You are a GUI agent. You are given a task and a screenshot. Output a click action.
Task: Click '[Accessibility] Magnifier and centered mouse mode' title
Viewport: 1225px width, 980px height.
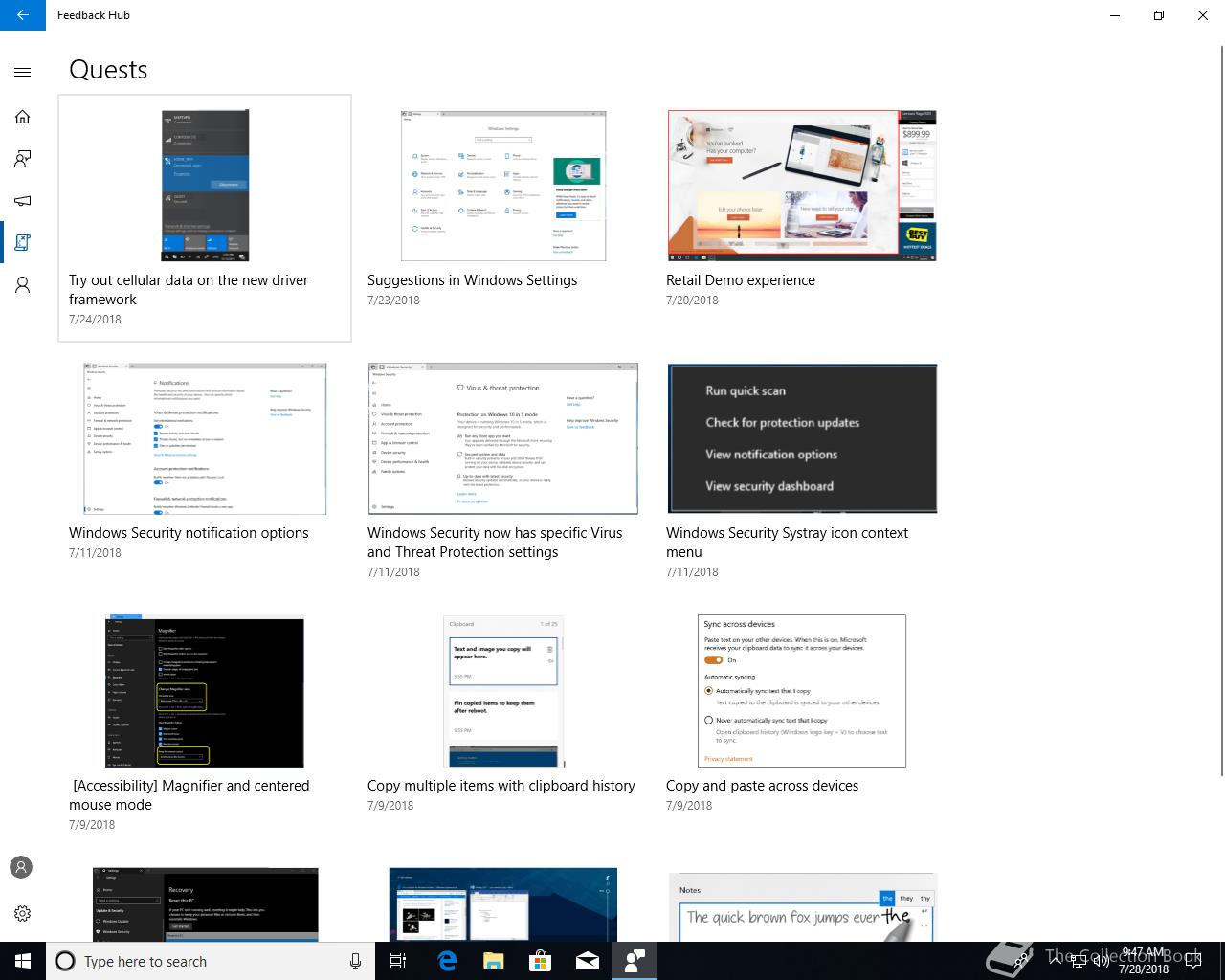click(189, 795)
